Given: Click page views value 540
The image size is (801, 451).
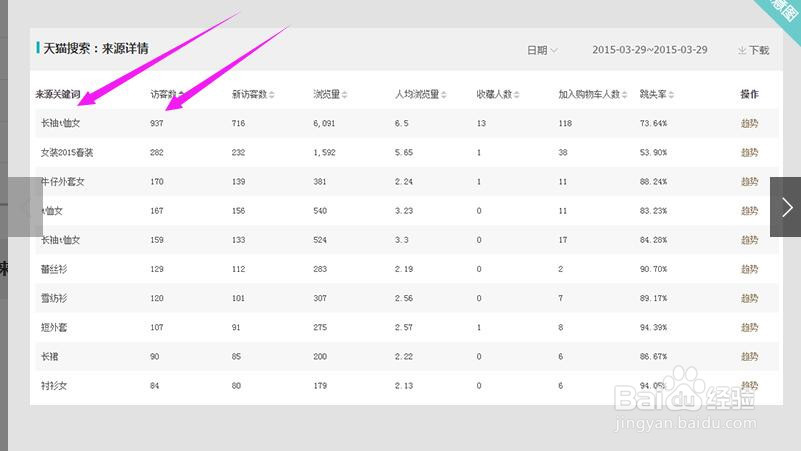Looking at the screenshot, I should [x=320, y=210].
